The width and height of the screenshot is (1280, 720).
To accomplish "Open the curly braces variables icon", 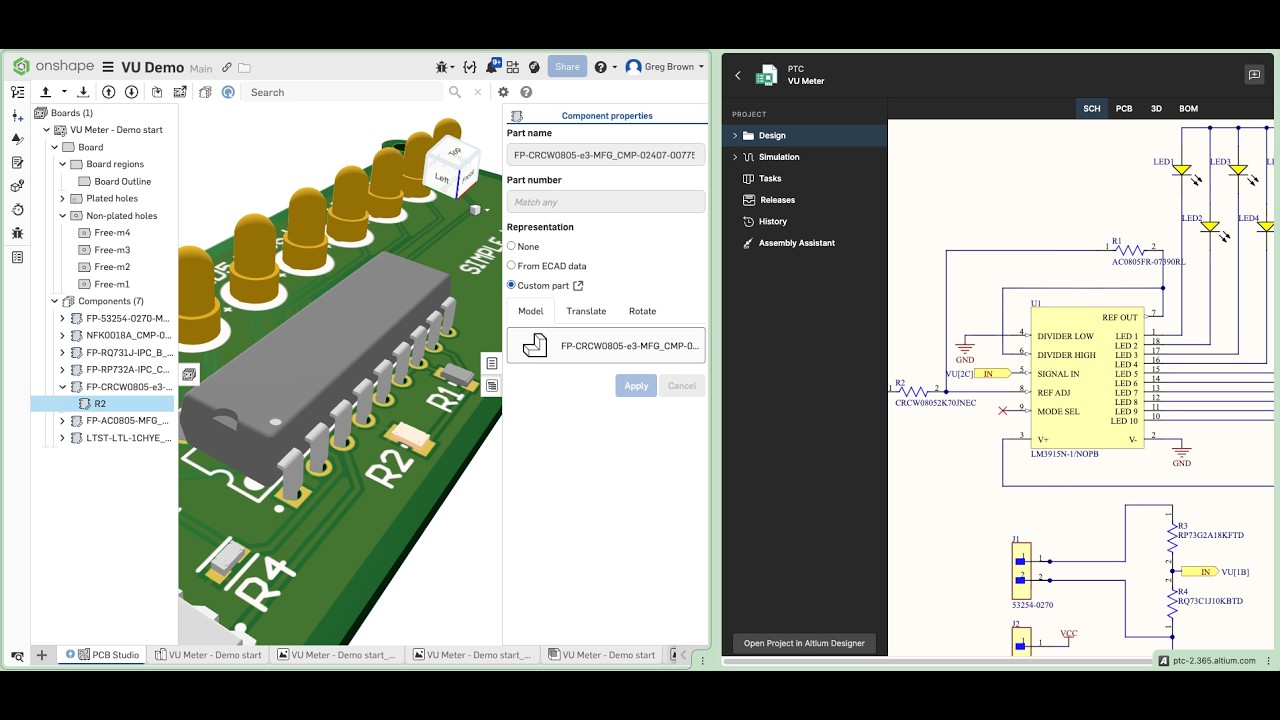I will pyautogui.click(x=469, y=67).
